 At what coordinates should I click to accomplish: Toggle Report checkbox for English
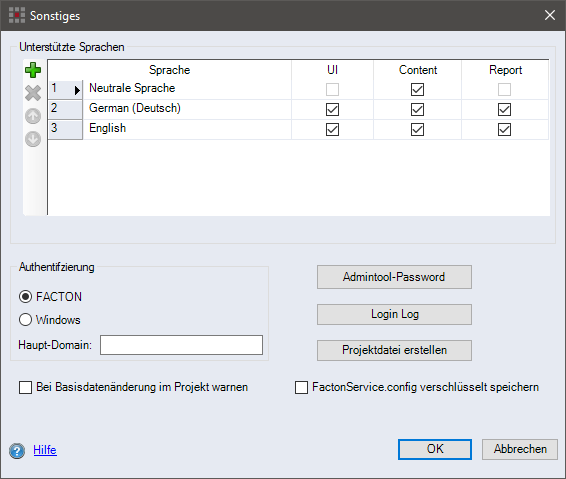tap(504, 129)
